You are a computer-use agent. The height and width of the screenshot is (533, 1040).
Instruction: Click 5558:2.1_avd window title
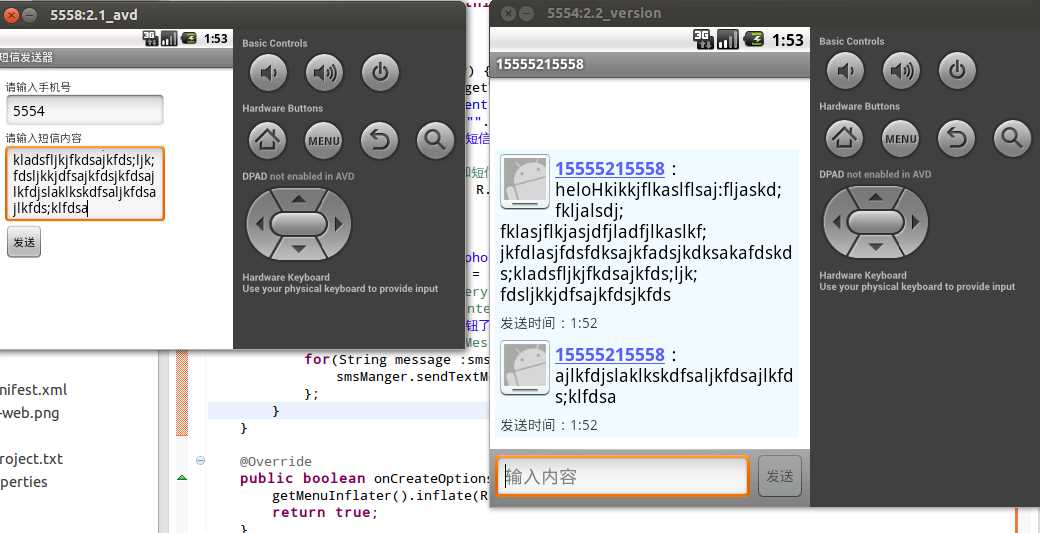point(94,15)
